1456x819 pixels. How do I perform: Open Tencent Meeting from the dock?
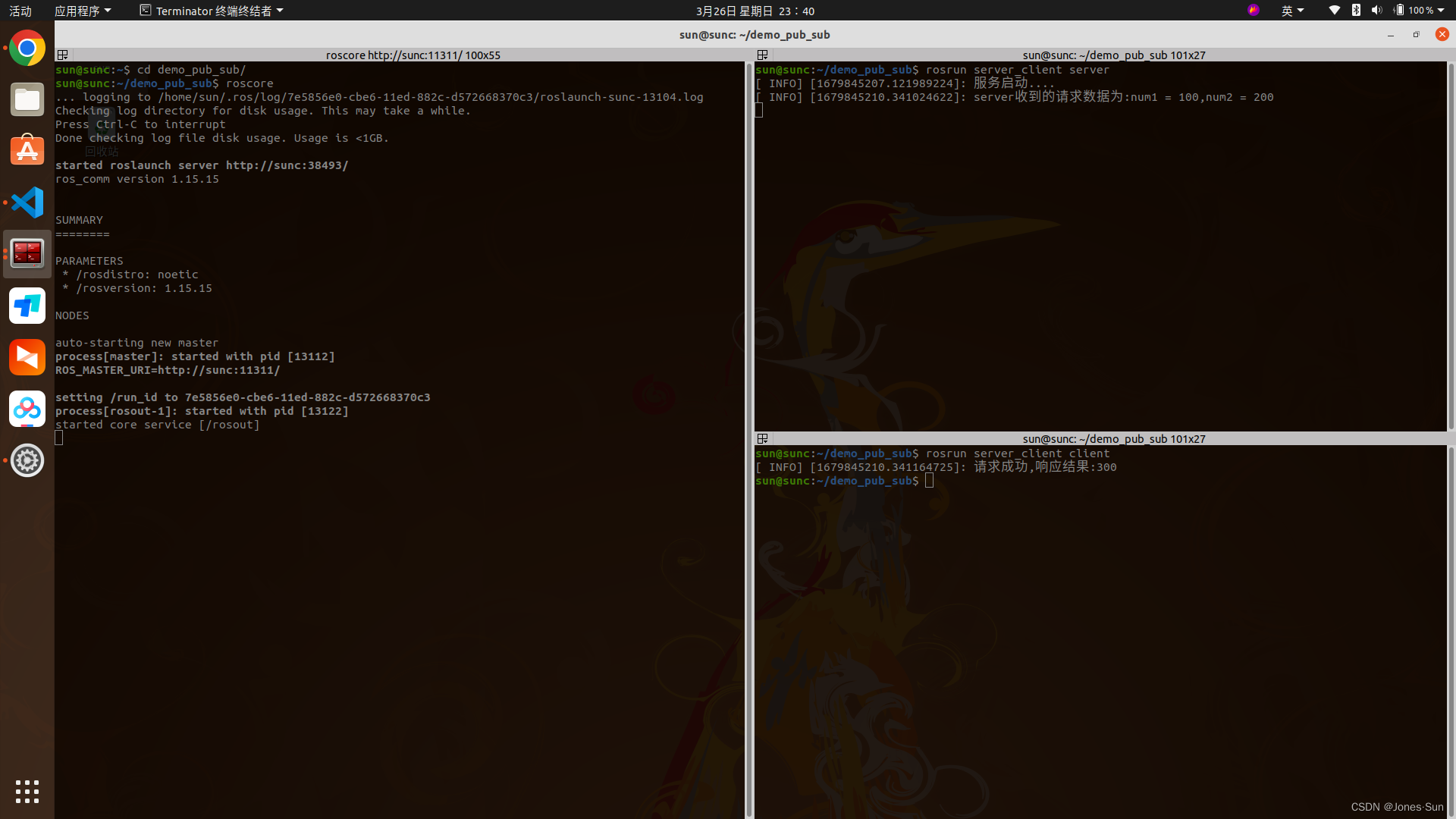point(27,306)
